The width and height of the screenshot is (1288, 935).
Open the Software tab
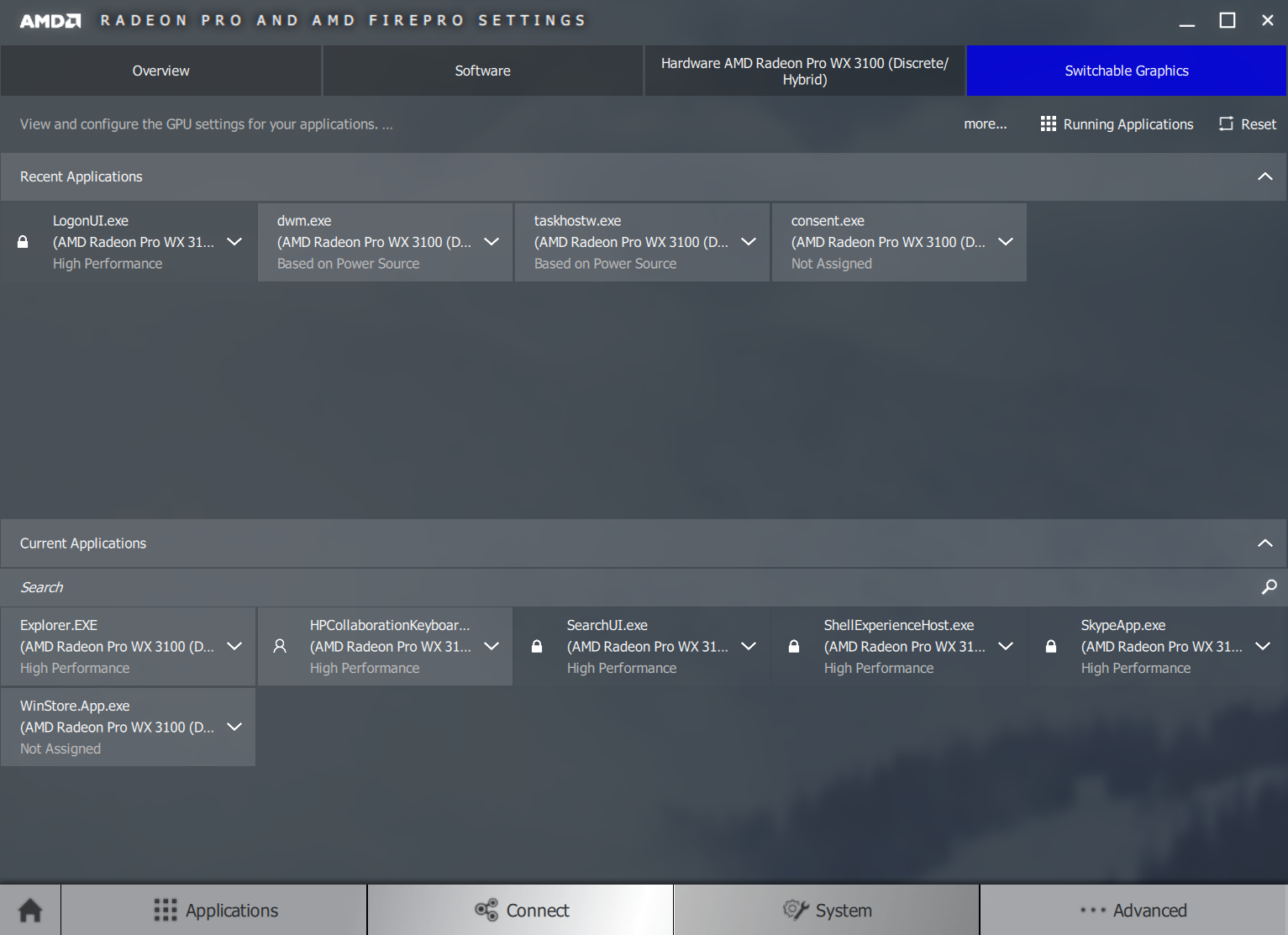point(483,71)
